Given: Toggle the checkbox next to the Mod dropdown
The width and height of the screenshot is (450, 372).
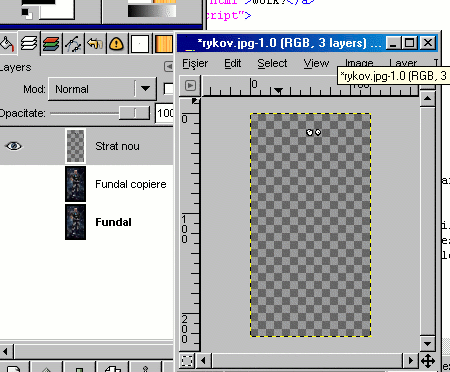Looking at the screenshot, I should tap(168, 89).
